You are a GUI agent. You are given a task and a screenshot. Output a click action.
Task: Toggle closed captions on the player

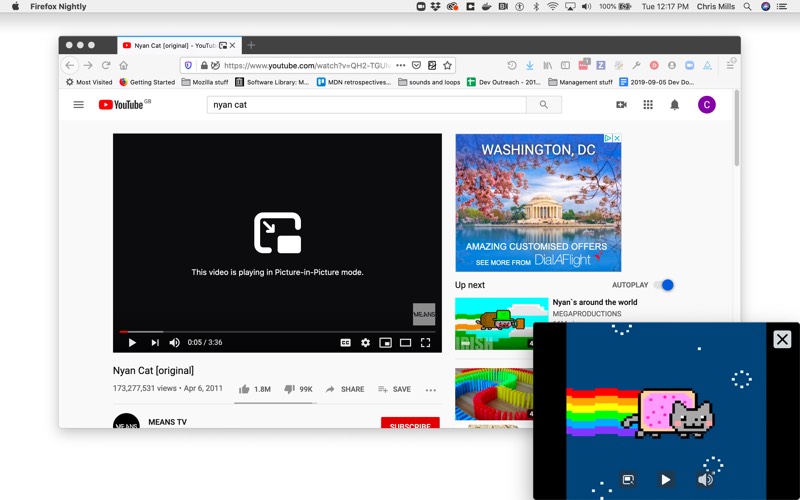coord(345,342)
